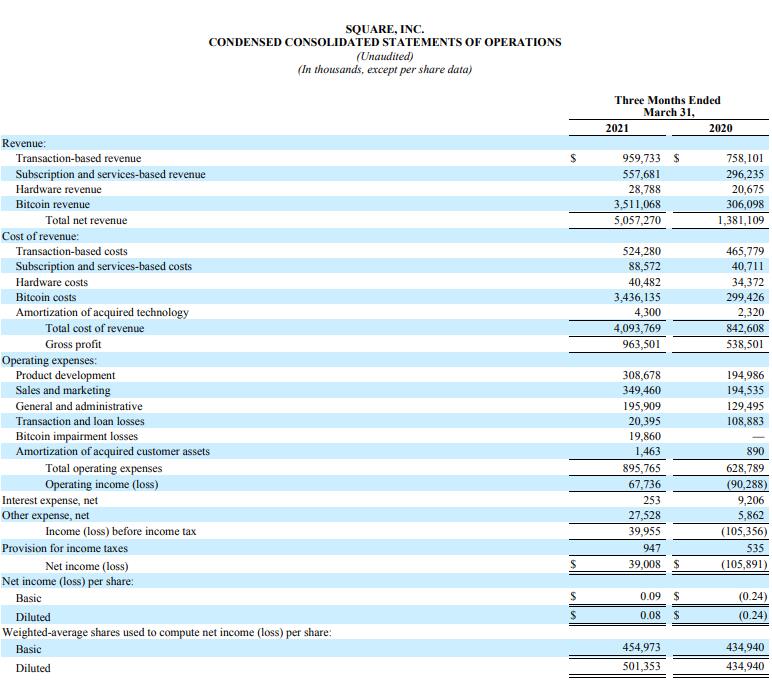
Task: Click the 'Total operating expenses' label
Action: (103, 468)
